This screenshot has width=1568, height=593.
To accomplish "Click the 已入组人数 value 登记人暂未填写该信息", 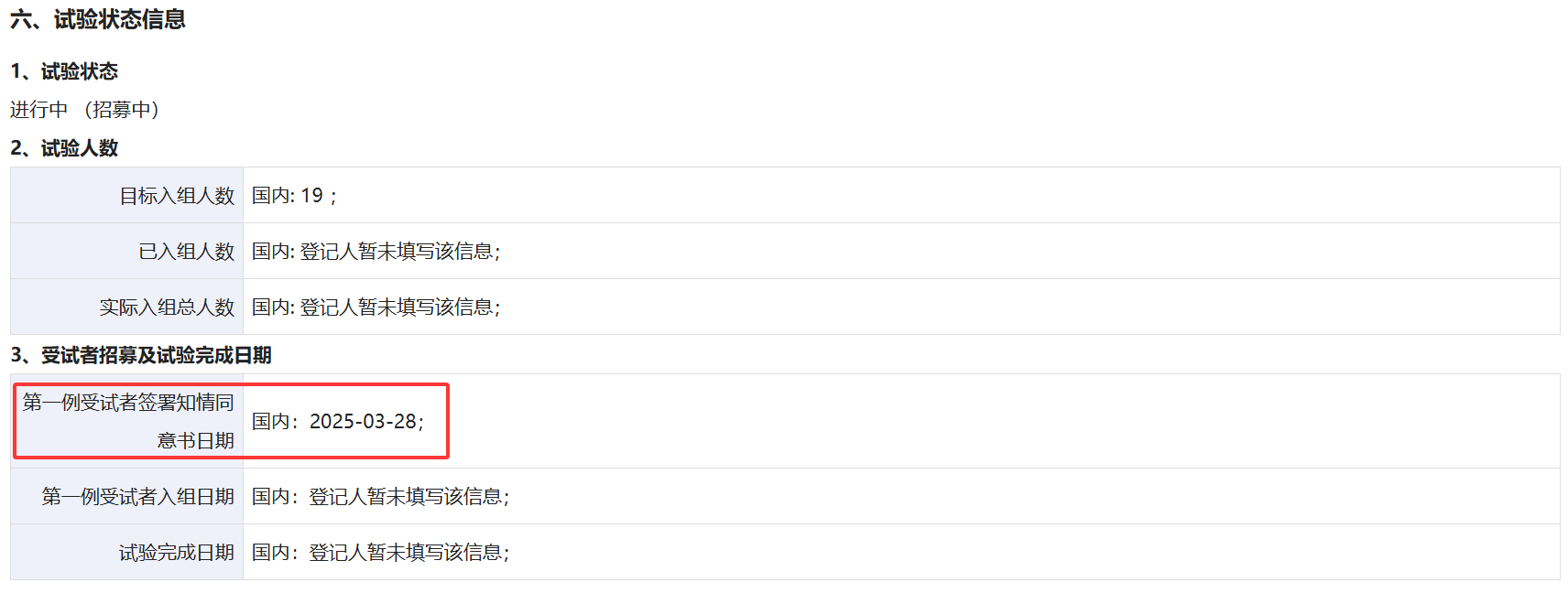I will 399,252.
